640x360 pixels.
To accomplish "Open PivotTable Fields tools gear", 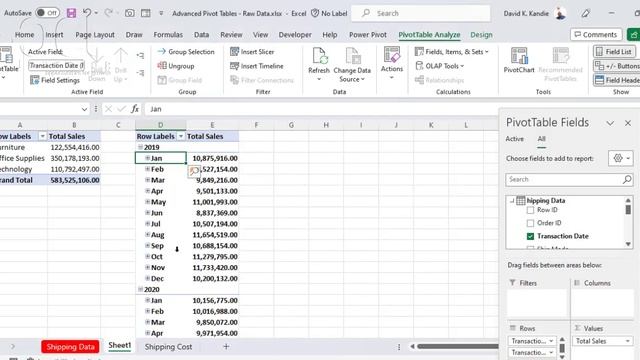I will click(621, 158).
